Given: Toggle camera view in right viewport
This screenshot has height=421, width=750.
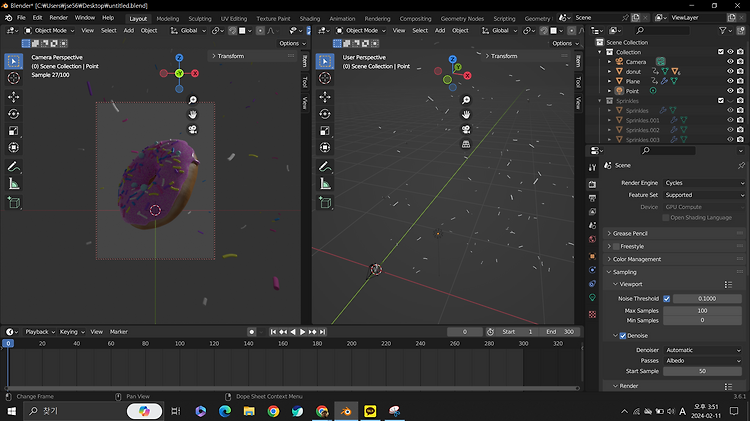Looking at the screenshot, I should click(x=465, y=130).
